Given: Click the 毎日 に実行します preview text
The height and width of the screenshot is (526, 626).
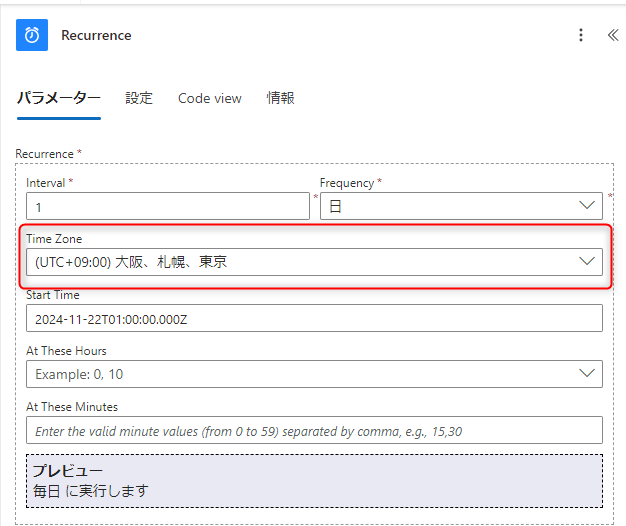Looking at the screenshot, I should pos(91,491).
